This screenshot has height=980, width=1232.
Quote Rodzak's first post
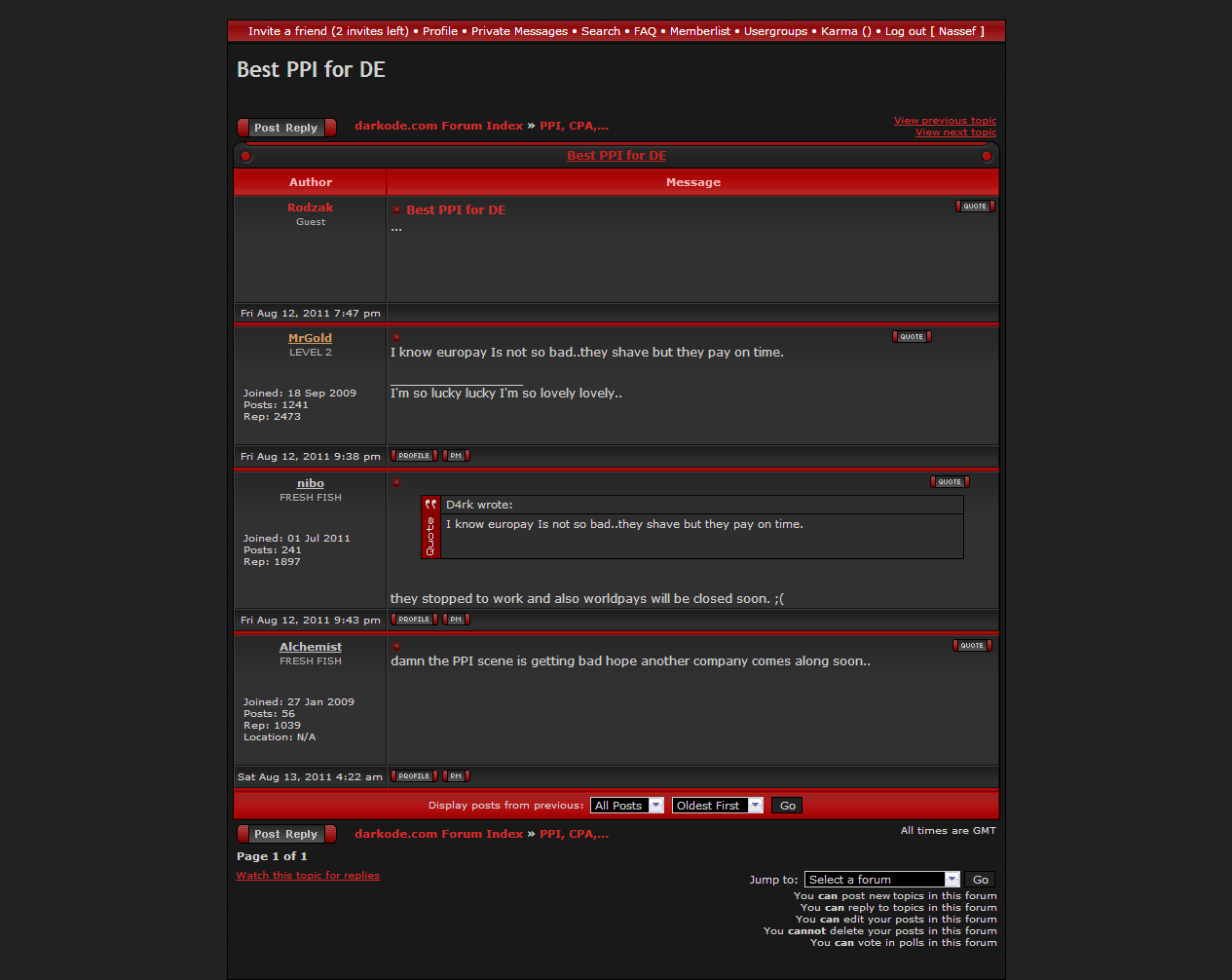tap(975, 207)
